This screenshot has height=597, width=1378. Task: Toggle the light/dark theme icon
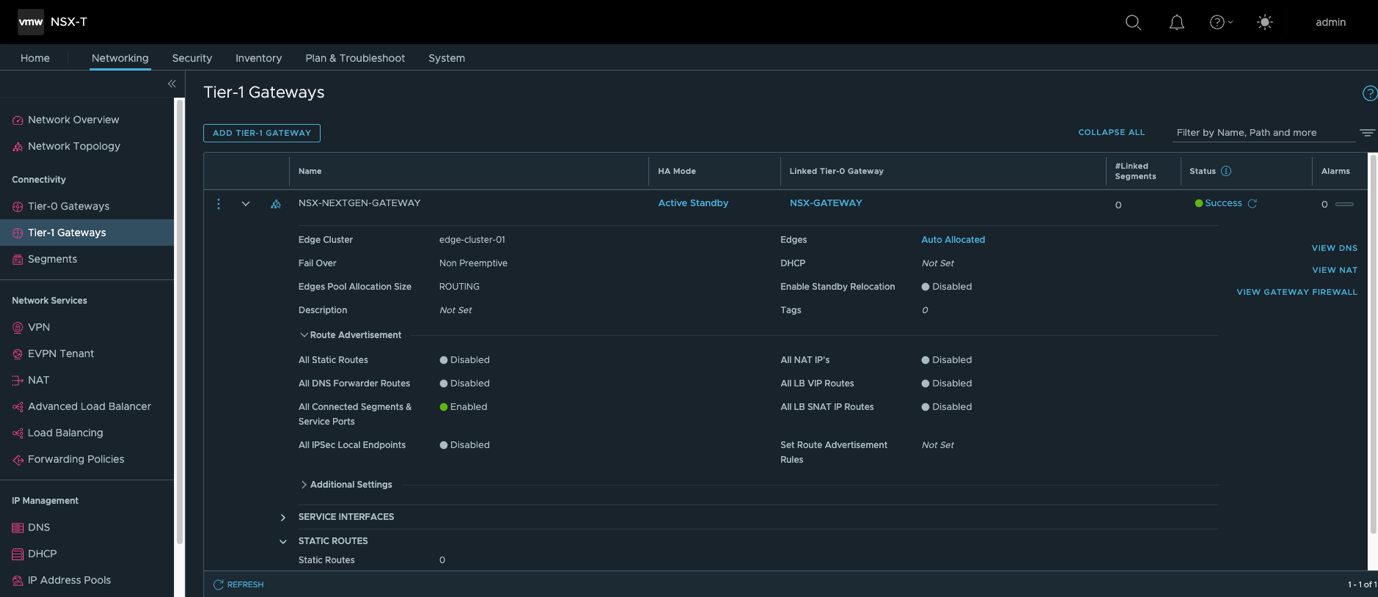pos(1265,22)
